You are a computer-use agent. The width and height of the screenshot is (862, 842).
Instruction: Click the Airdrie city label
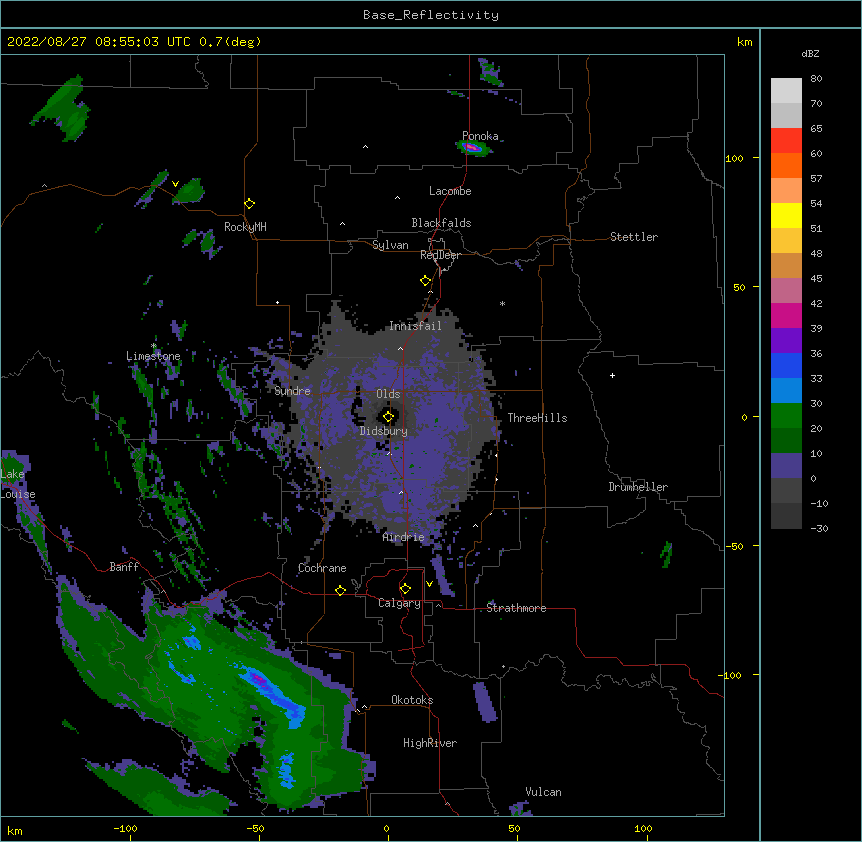tap(403, 537)
